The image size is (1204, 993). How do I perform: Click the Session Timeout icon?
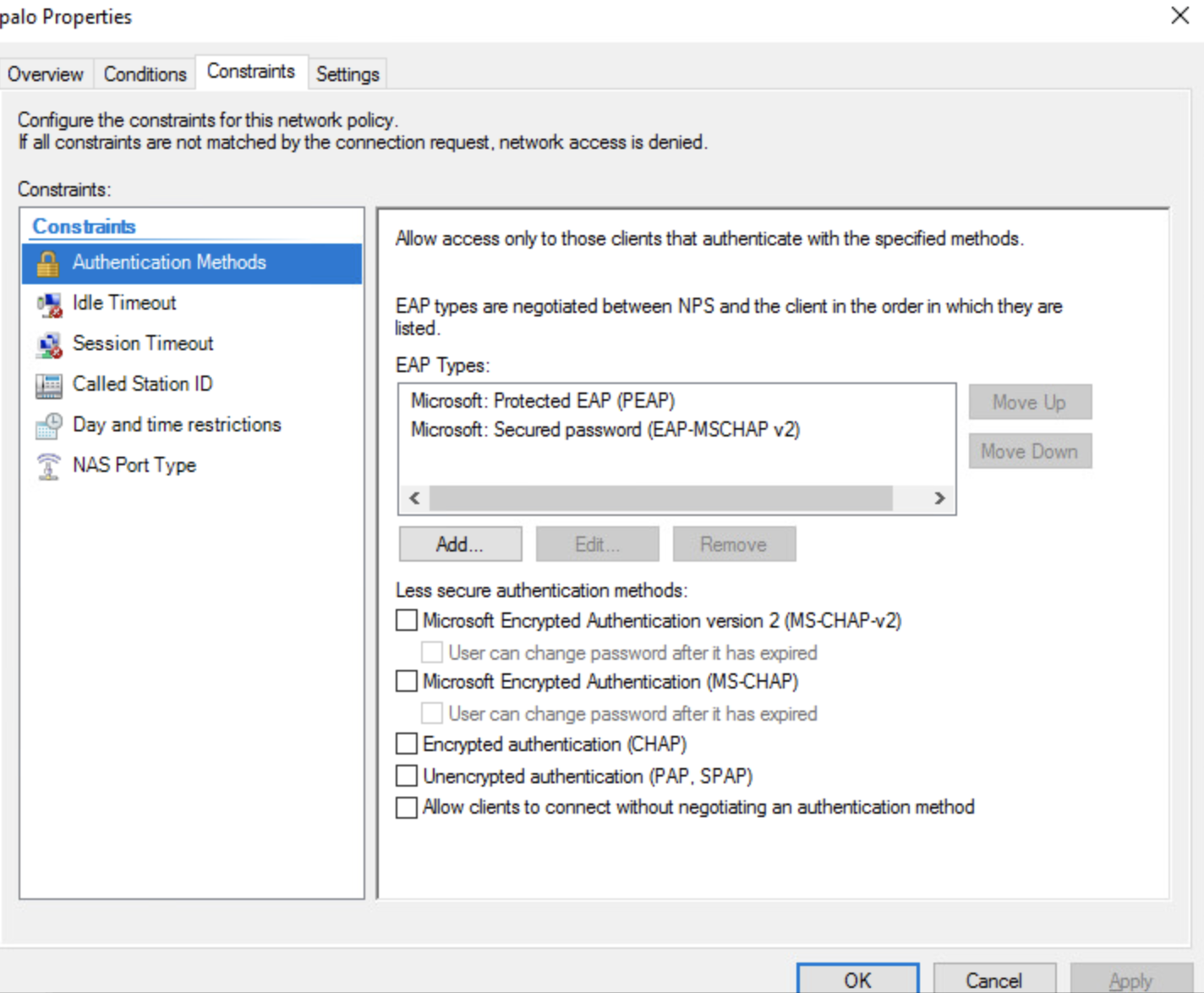click(49, 344)
